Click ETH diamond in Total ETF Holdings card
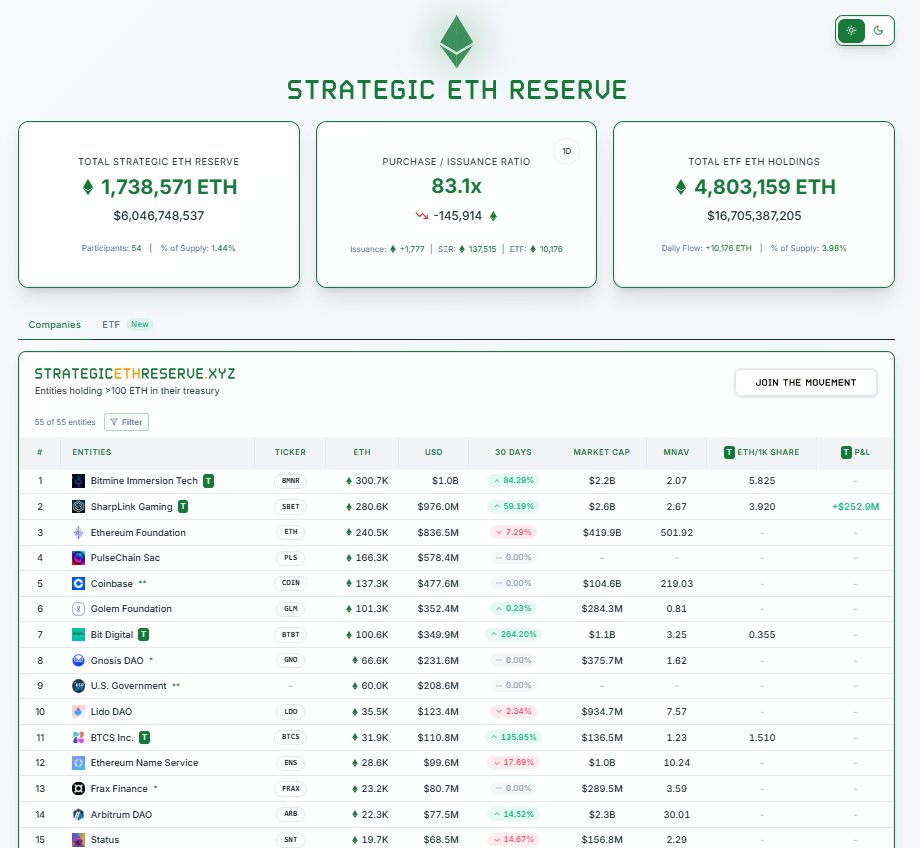The image size is (920, 848). click(x=681, y=187)
